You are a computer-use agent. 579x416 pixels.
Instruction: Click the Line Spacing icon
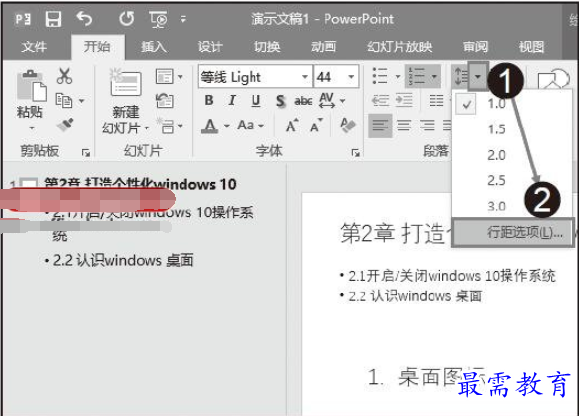coord(461,76)
